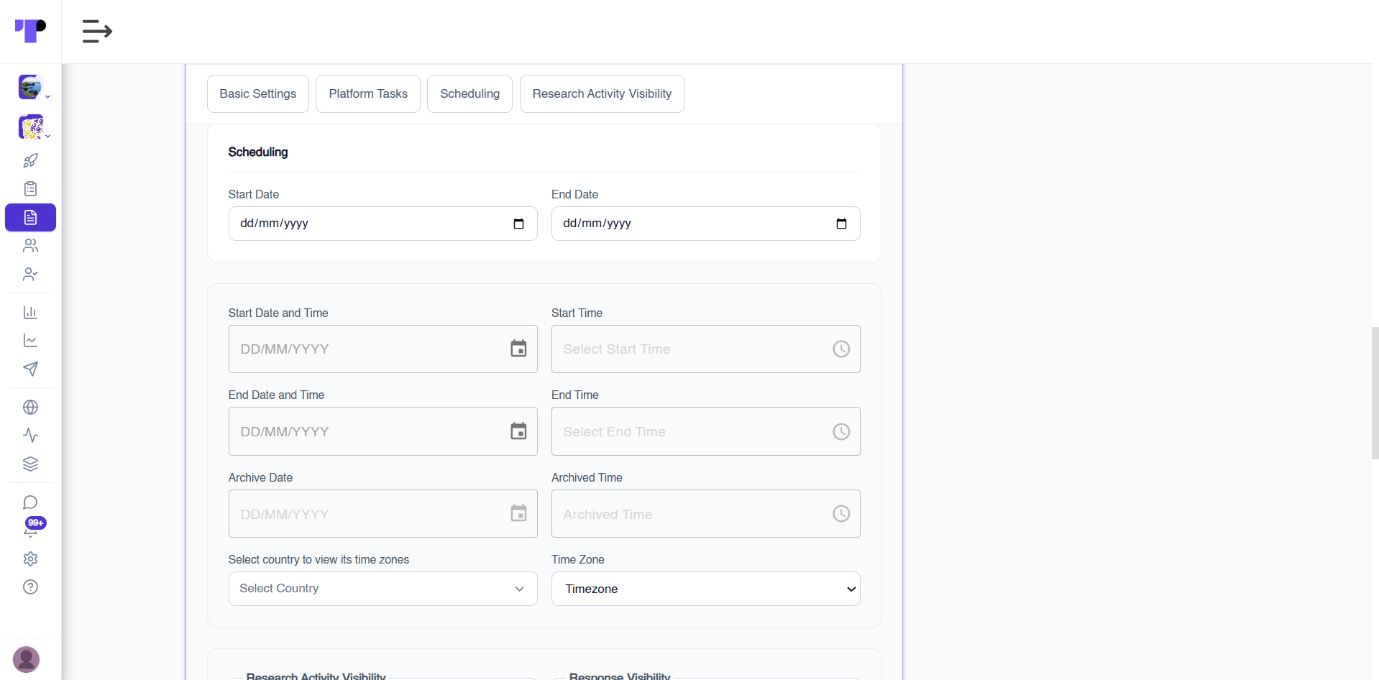Image resolution: width=1379 pixels, height=680 pixels.
Task: Open the bar chart icon in sidebar
Action: coord(30,312)
